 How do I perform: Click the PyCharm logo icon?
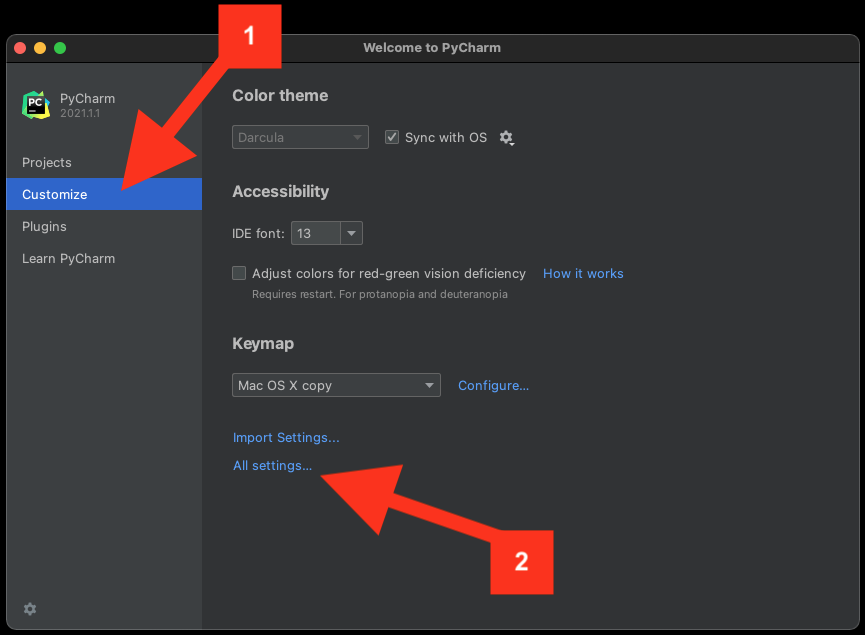pos(36,105)
